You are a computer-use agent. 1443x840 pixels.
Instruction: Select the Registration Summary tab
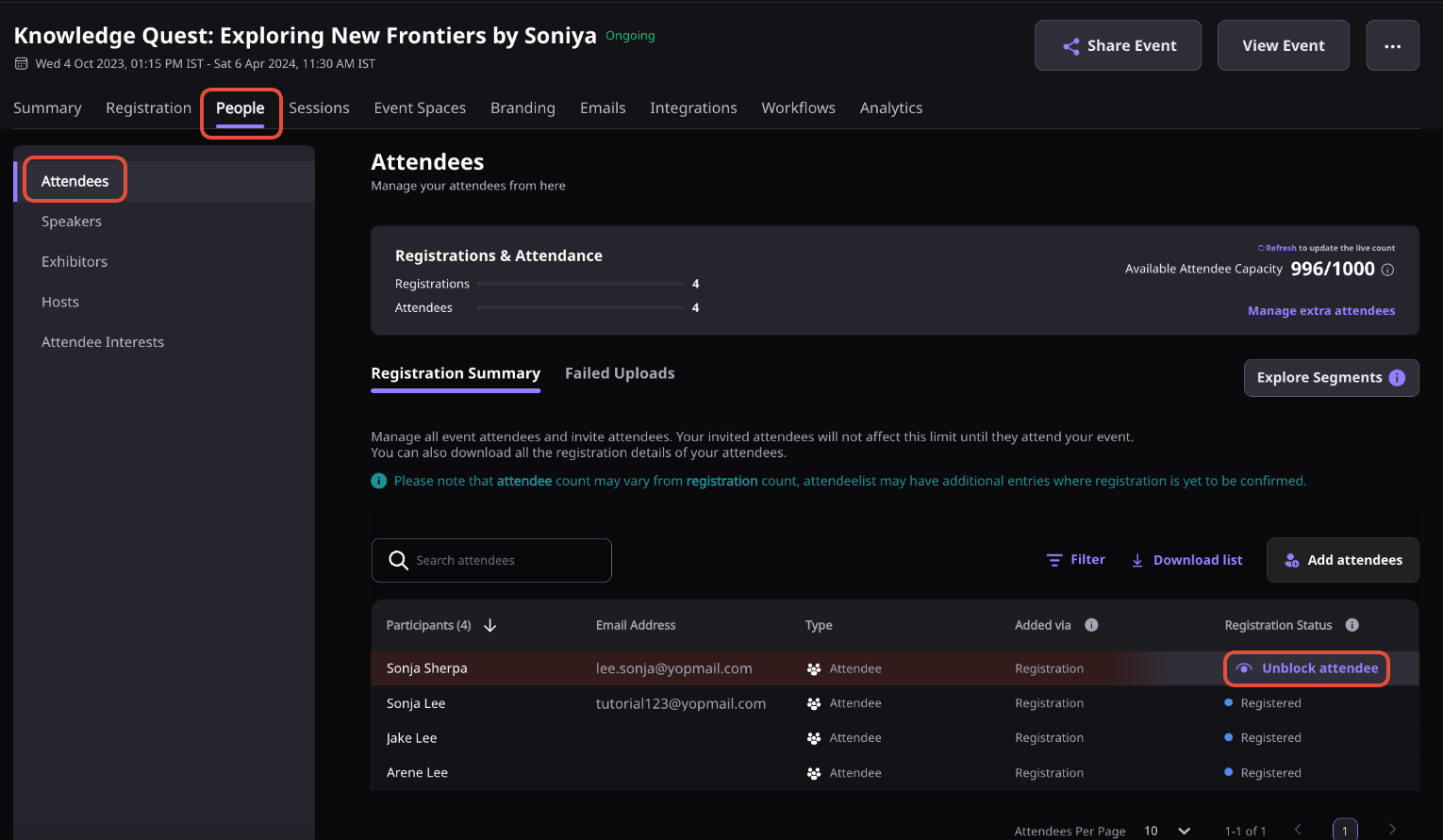coord(456,373)
